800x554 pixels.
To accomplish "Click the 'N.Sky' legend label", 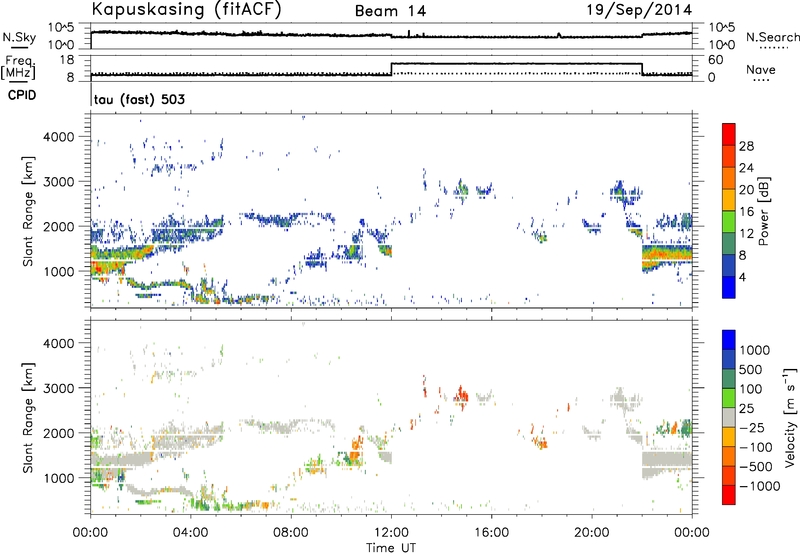I will pyautogui.click(x=19, y=37).
